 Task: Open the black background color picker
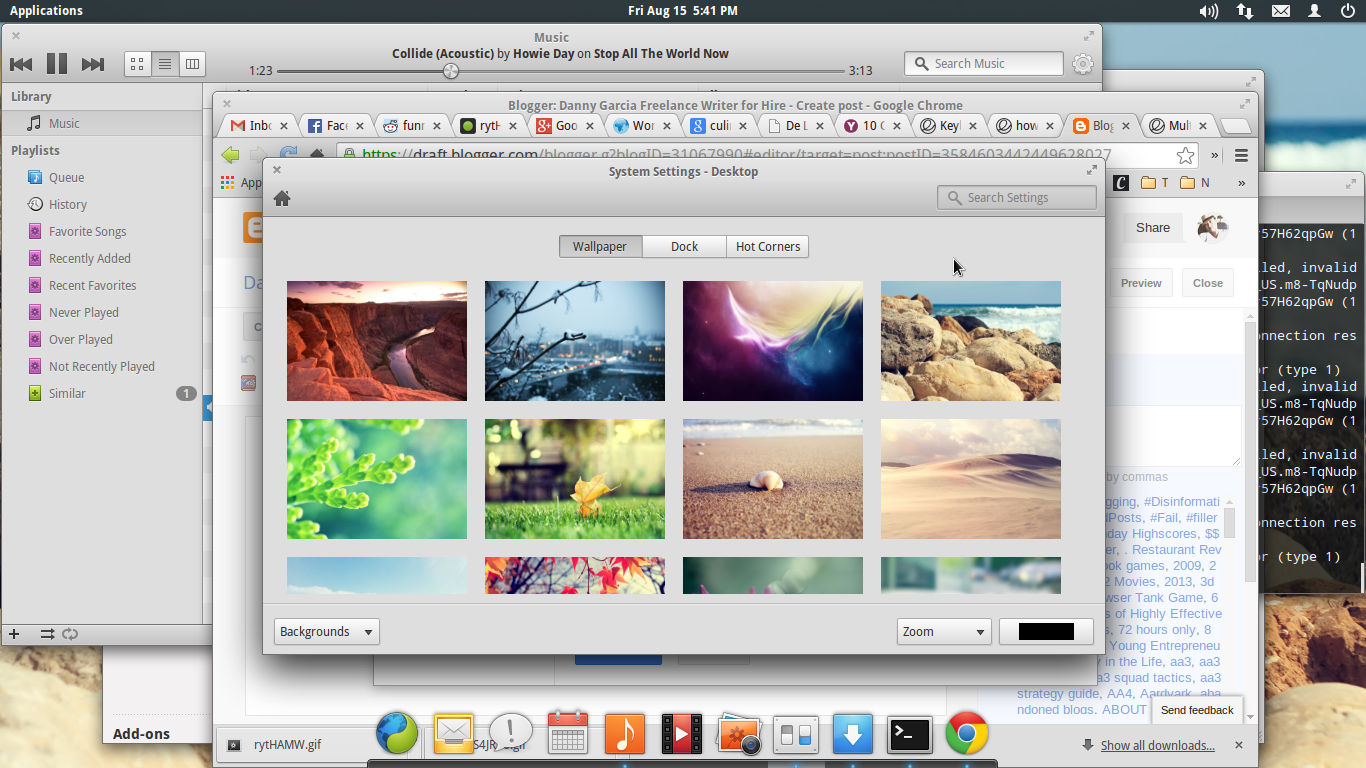[x=1046, y=631]
